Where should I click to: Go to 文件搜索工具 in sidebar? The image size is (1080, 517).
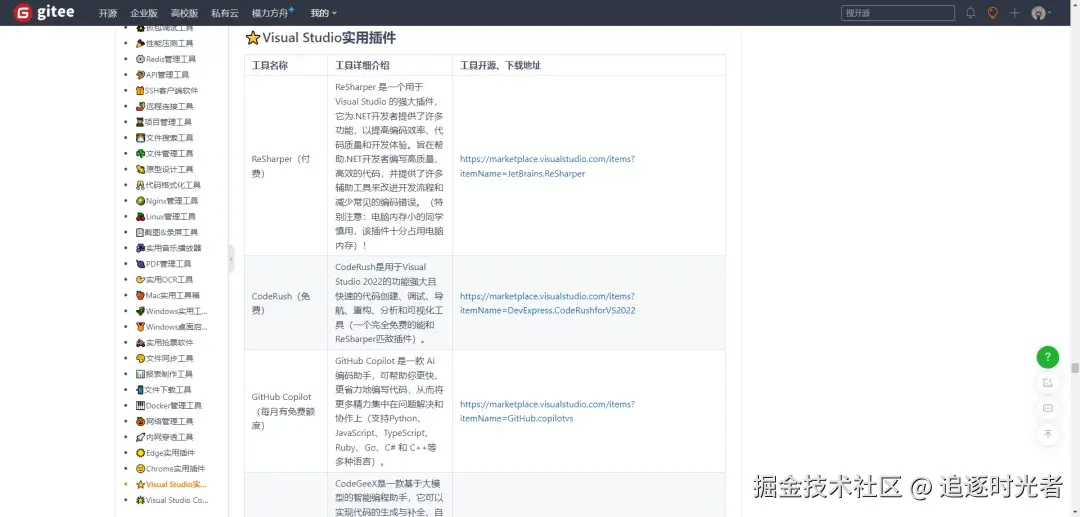[165, 138]
